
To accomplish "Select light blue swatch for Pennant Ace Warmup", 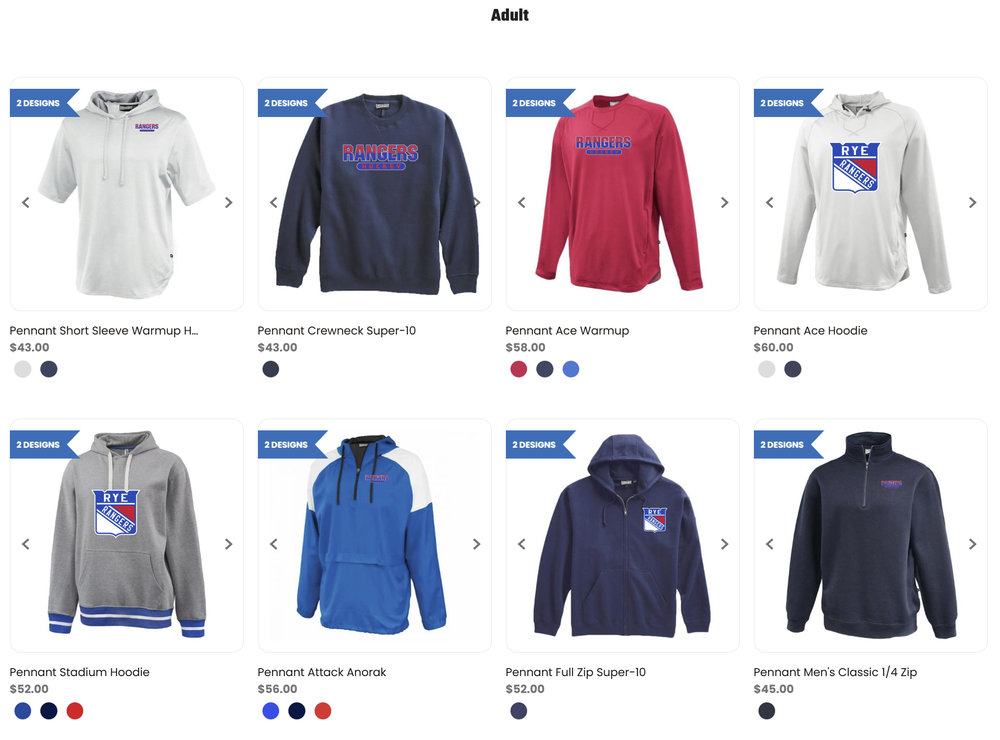I will click(571, 369).
